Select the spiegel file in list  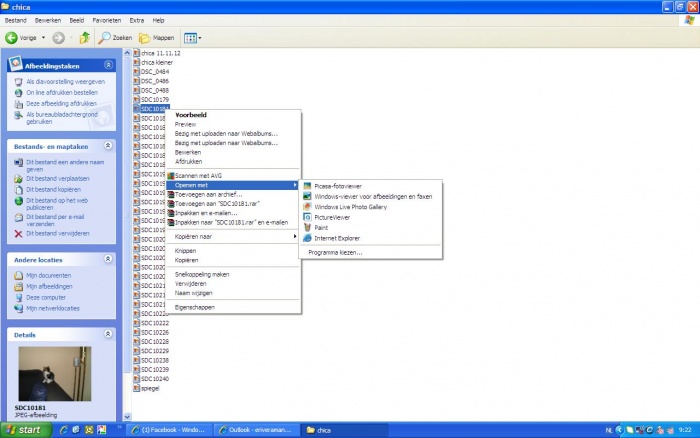(151, 388)
